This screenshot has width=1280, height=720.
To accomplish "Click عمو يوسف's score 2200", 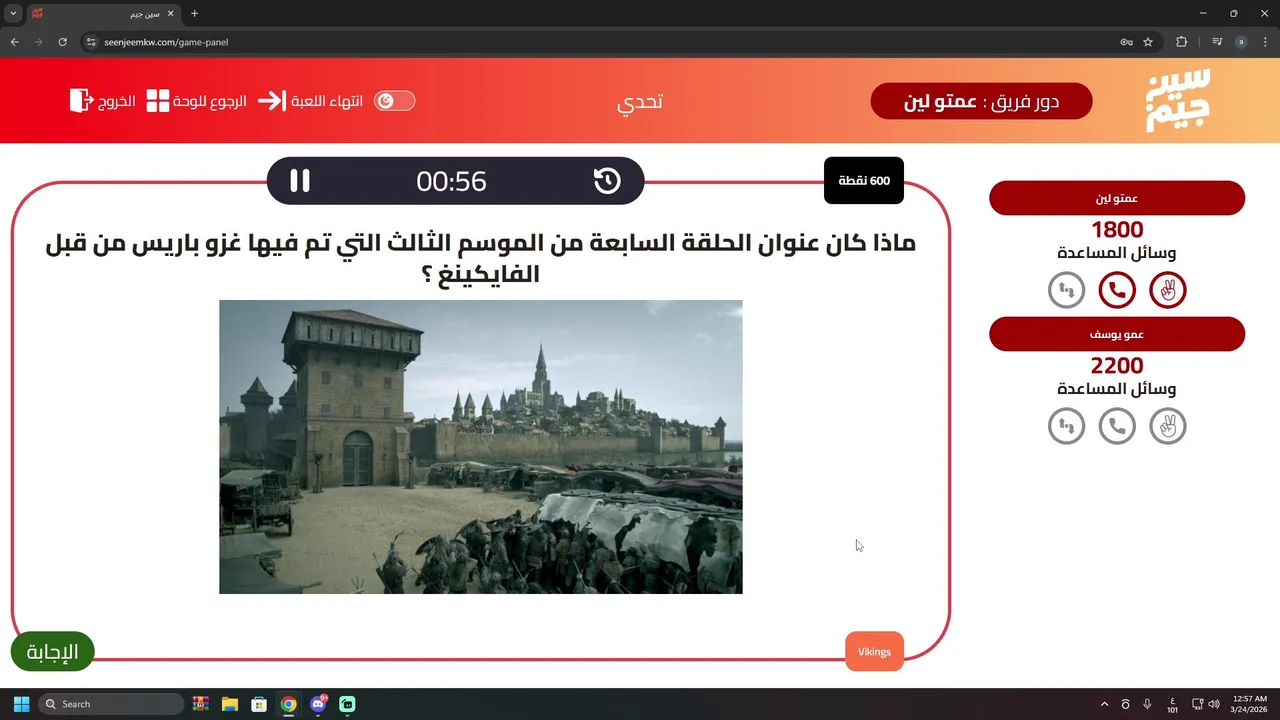I will click(x=1117, y=366).
